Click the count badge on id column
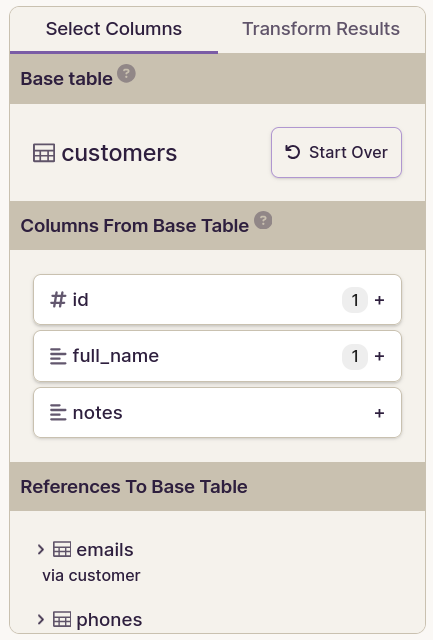This screenshot has height=640, width=433. coord(355,300)
